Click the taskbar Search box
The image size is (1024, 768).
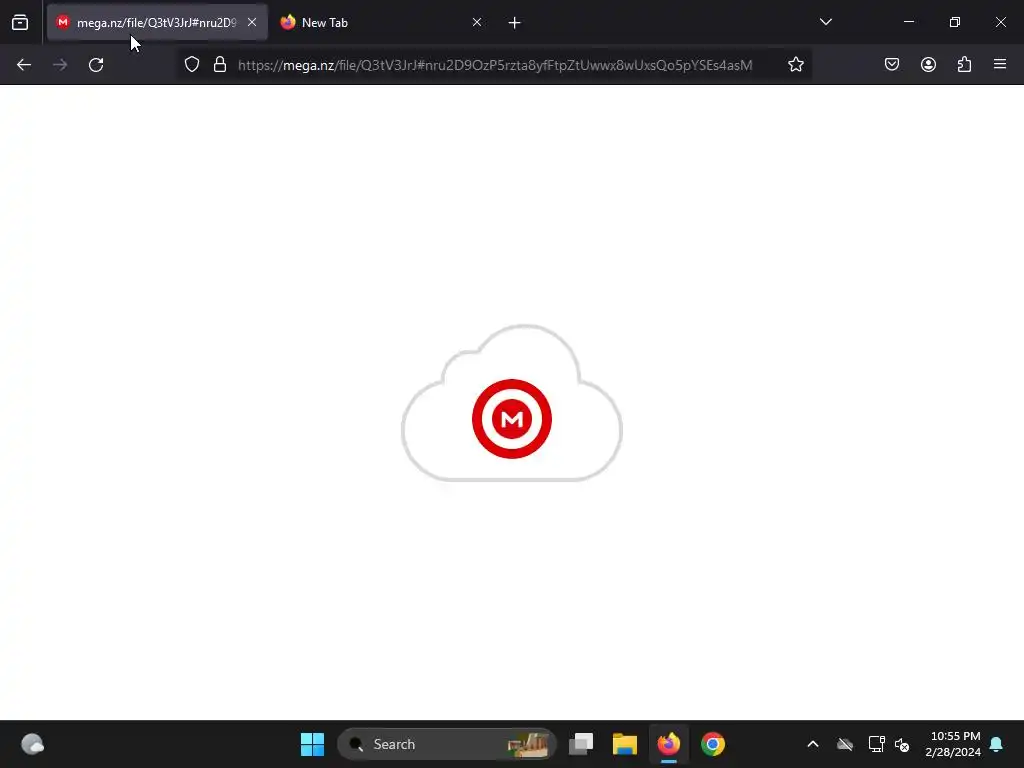(447, 744)
